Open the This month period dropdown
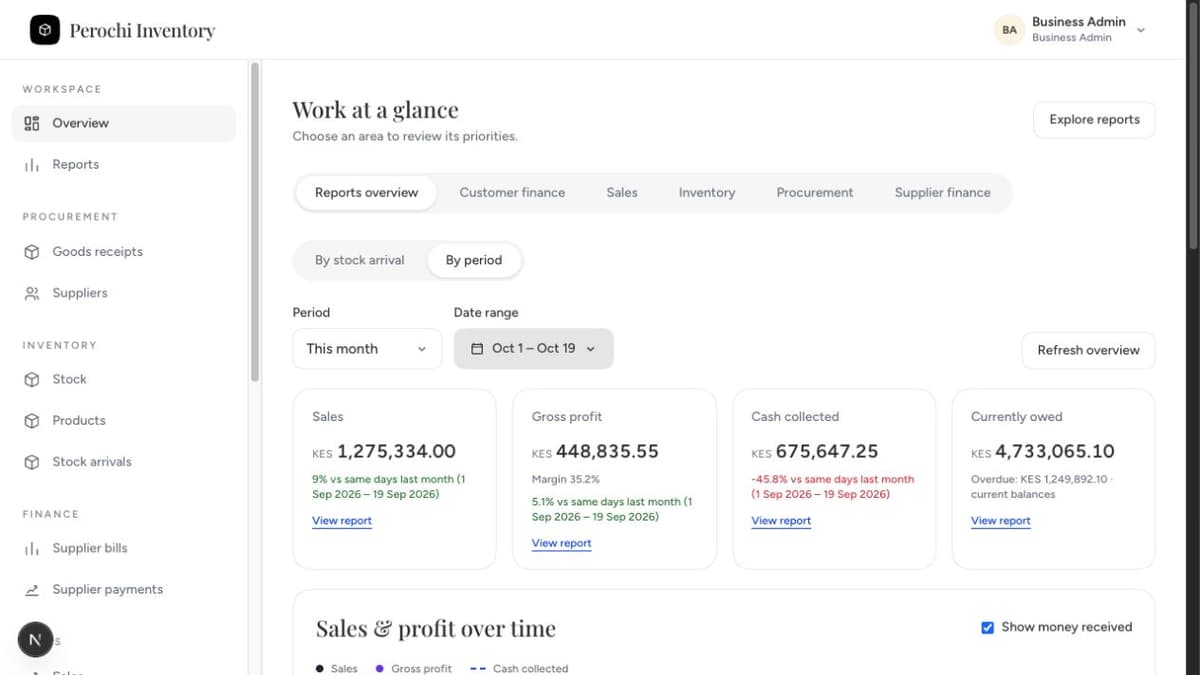Viewport: 1200px width, 675px height. 367,349
